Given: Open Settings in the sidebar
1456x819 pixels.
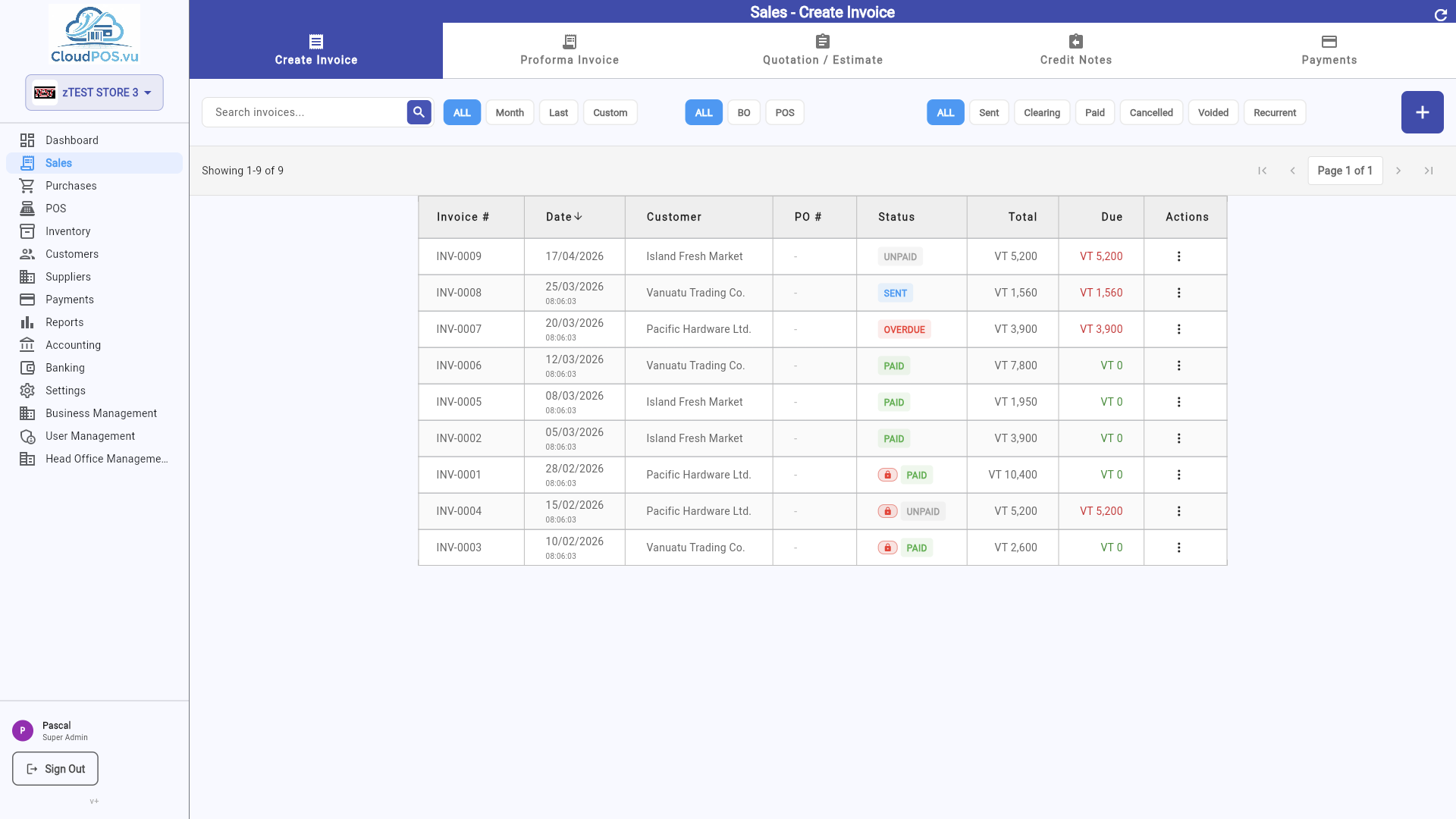Looking at the screenshot, I should (94, 391).
